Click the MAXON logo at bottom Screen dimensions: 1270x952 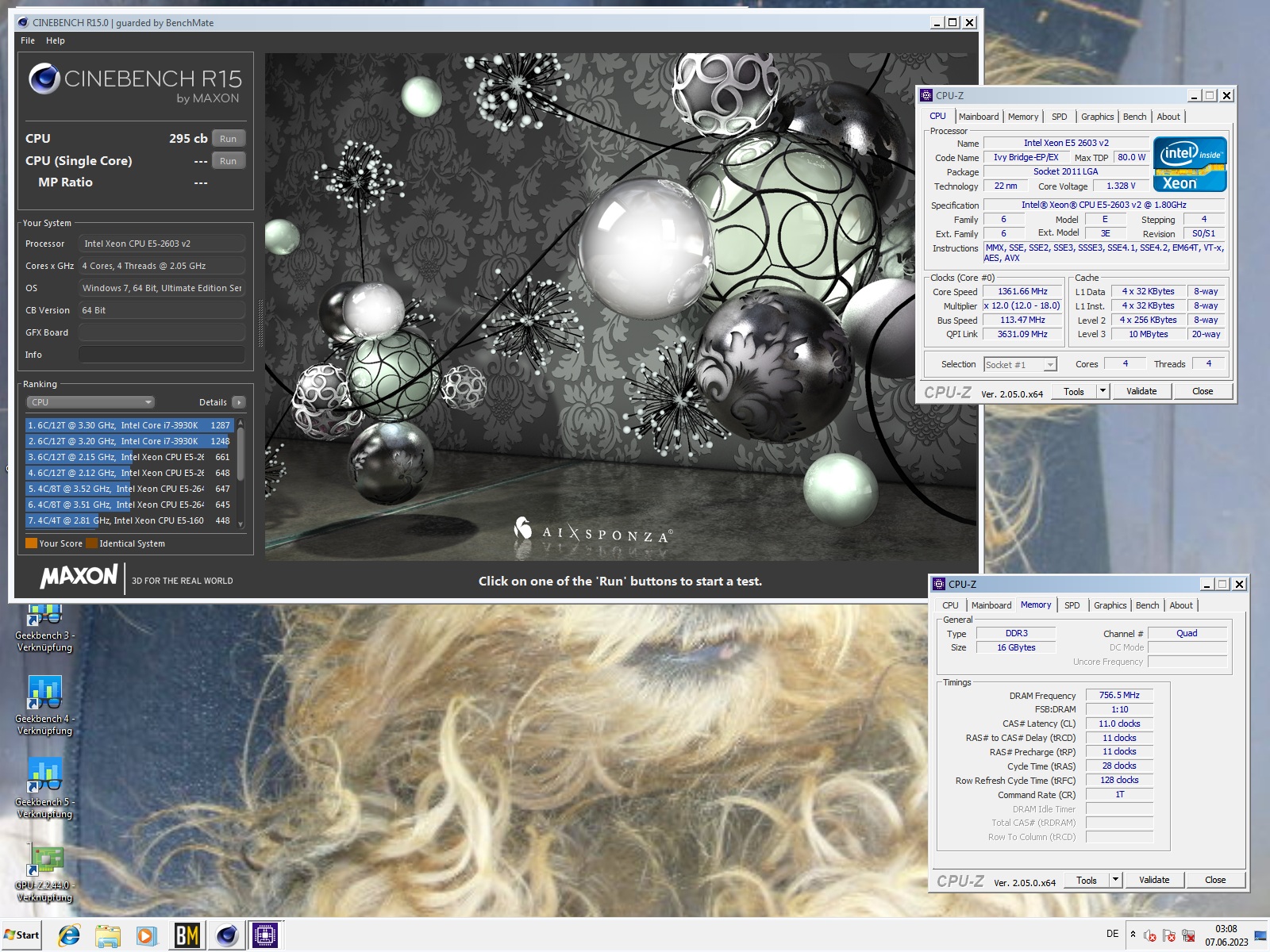(79, 577)
